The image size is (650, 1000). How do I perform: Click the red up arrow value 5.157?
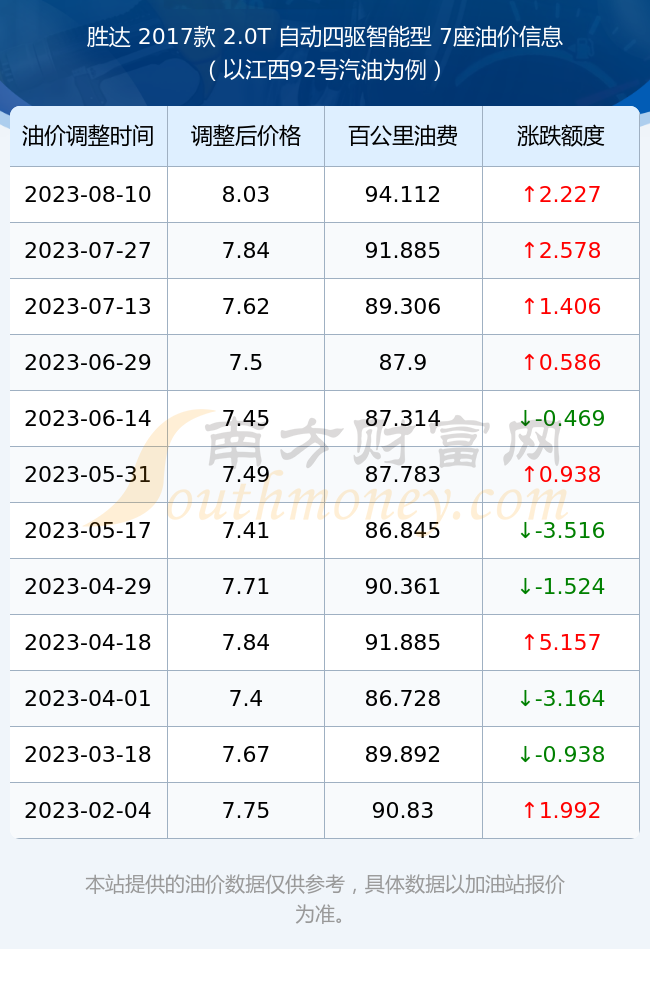coord(561,642)
